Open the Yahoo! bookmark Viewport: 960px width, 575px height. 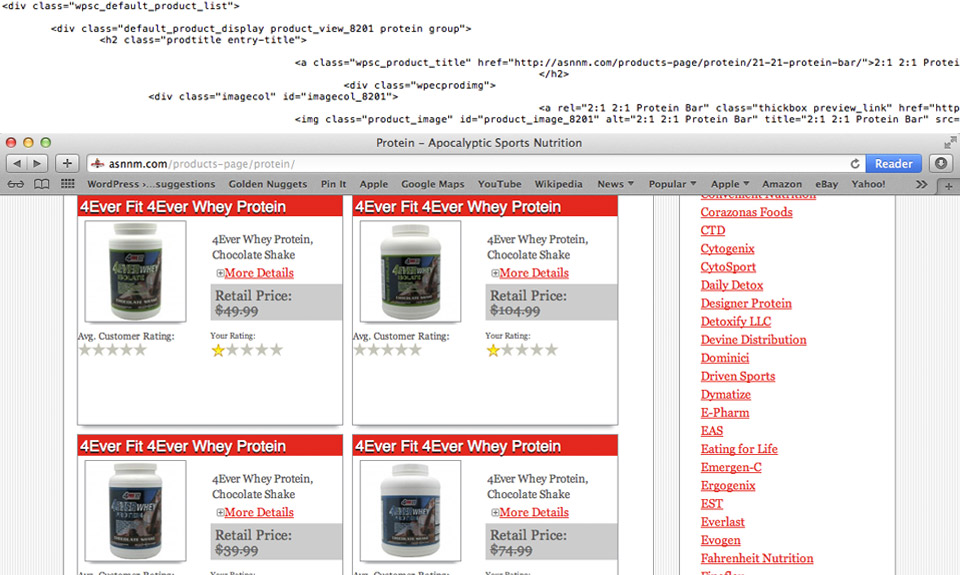(x=868, y=184)
